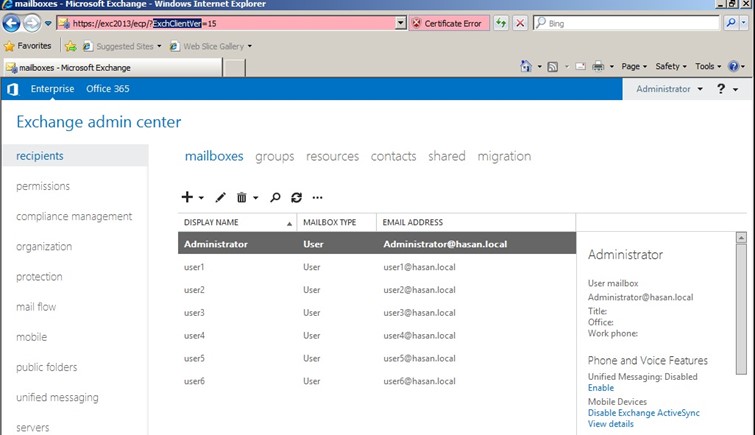The width and height of the screenshot is (755, 435).
Task: Switch to the migration tab
Action: (x=504, y=156)
